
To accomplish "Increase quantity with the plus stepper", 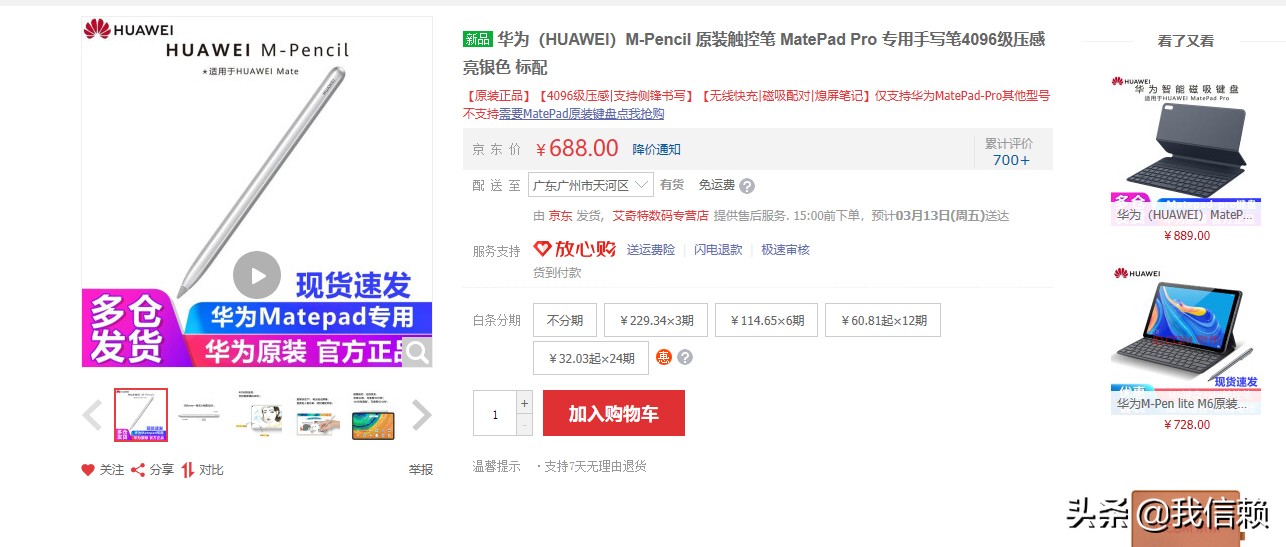I will point(525,402).
